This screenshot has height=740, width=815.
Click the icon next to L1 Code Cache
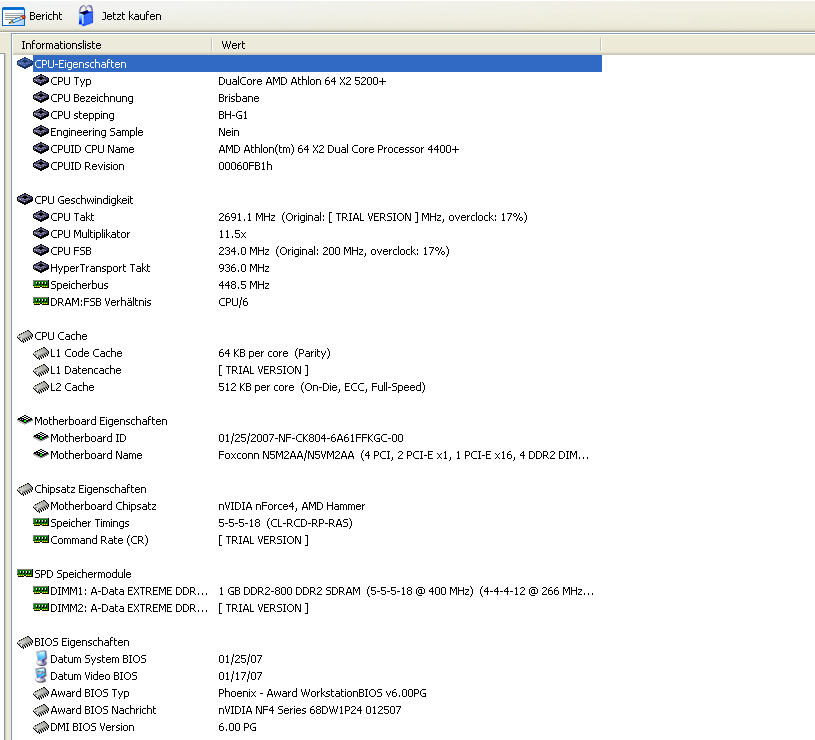pos(41,353)
